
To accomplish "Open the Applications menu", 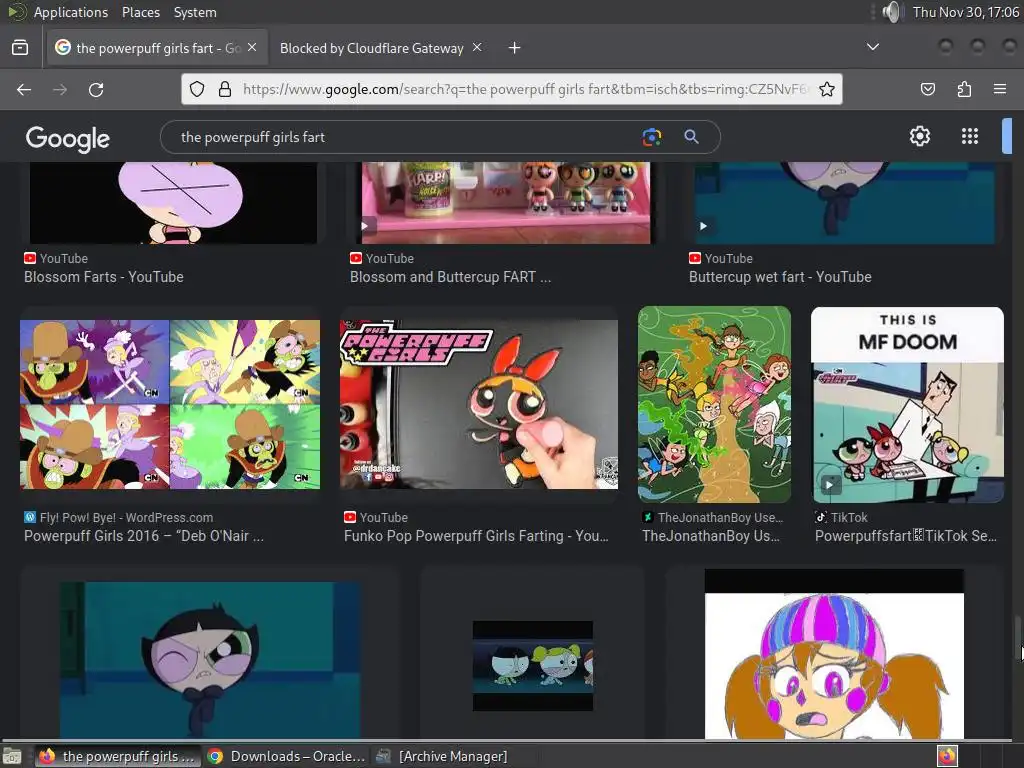I will tap(71, 12).
